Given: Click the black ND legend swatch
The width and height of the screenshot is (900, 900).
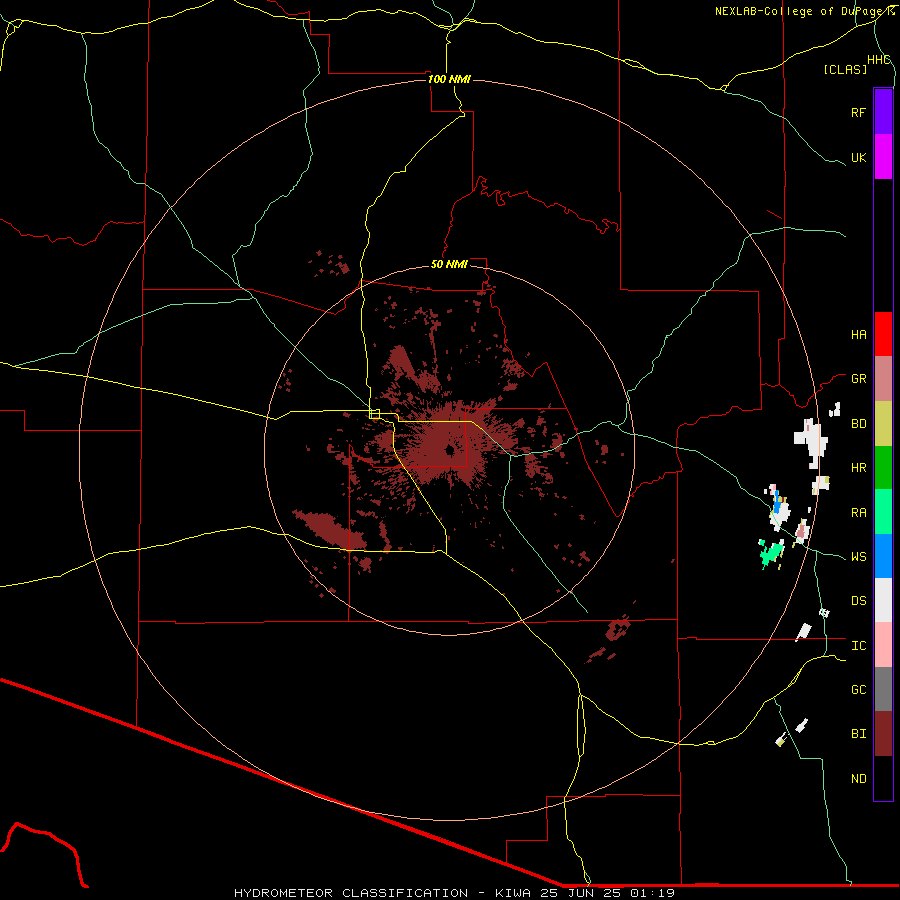Looking at the screenshot, I should [x=883, y=778].
